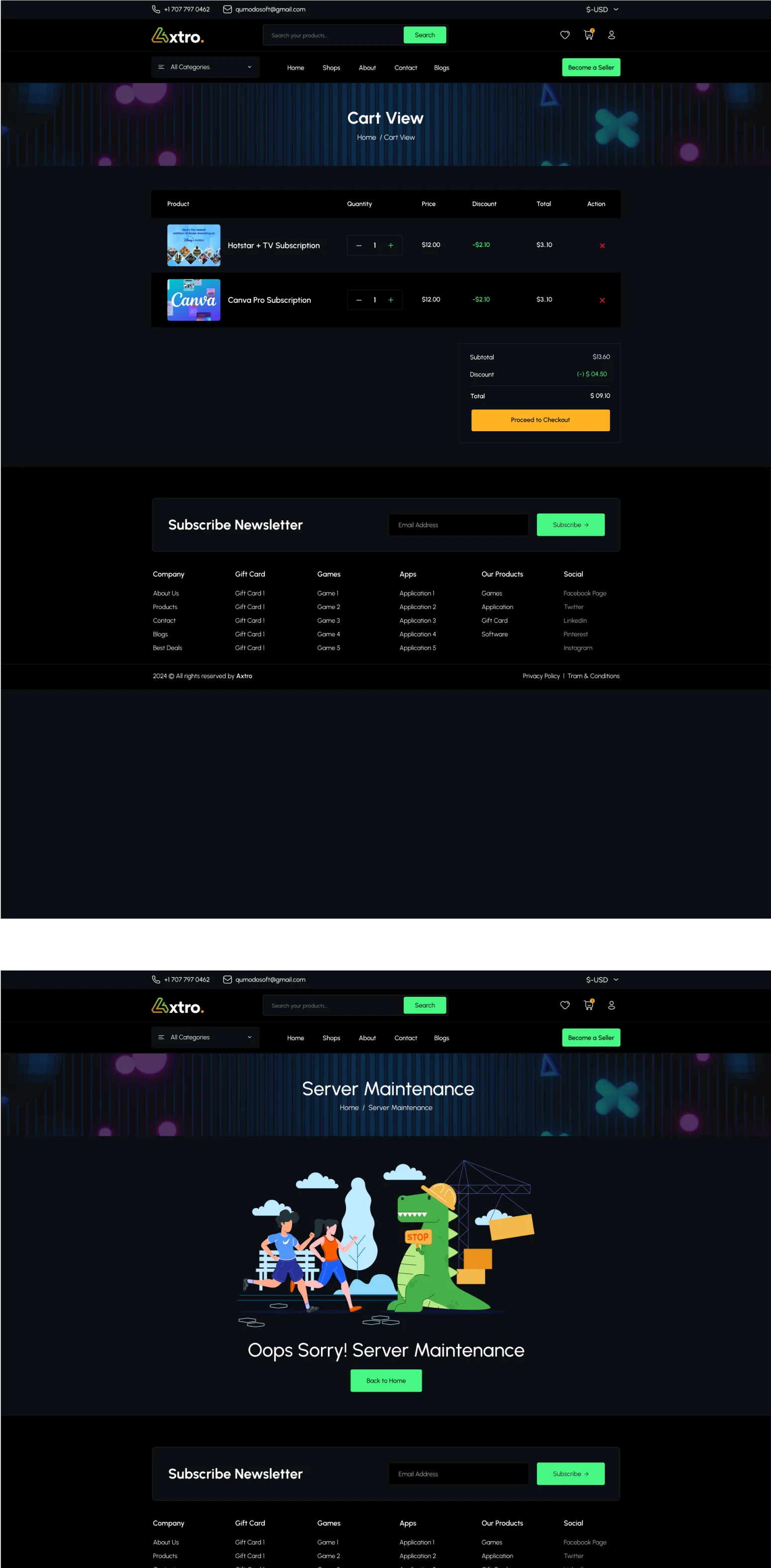
Task: Open the $-USD currency selector at page top
Action: [602, 10]
